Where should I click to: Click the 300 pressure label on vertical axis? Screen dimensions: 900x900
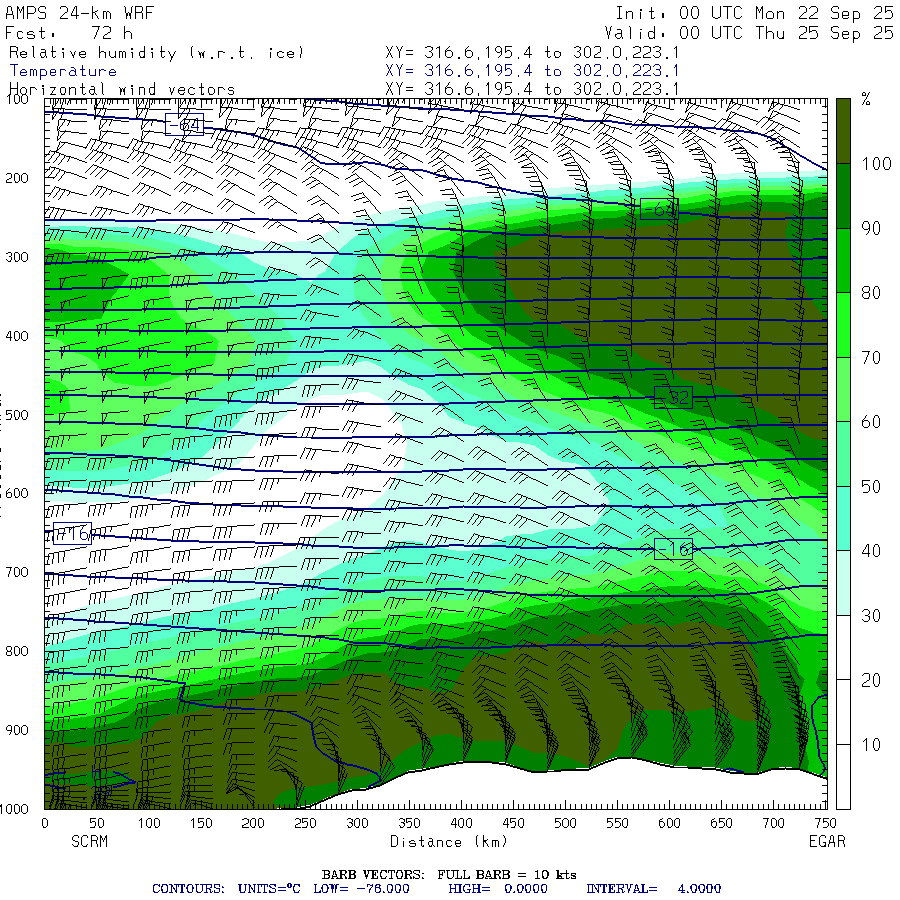click(x=17, y=257)
